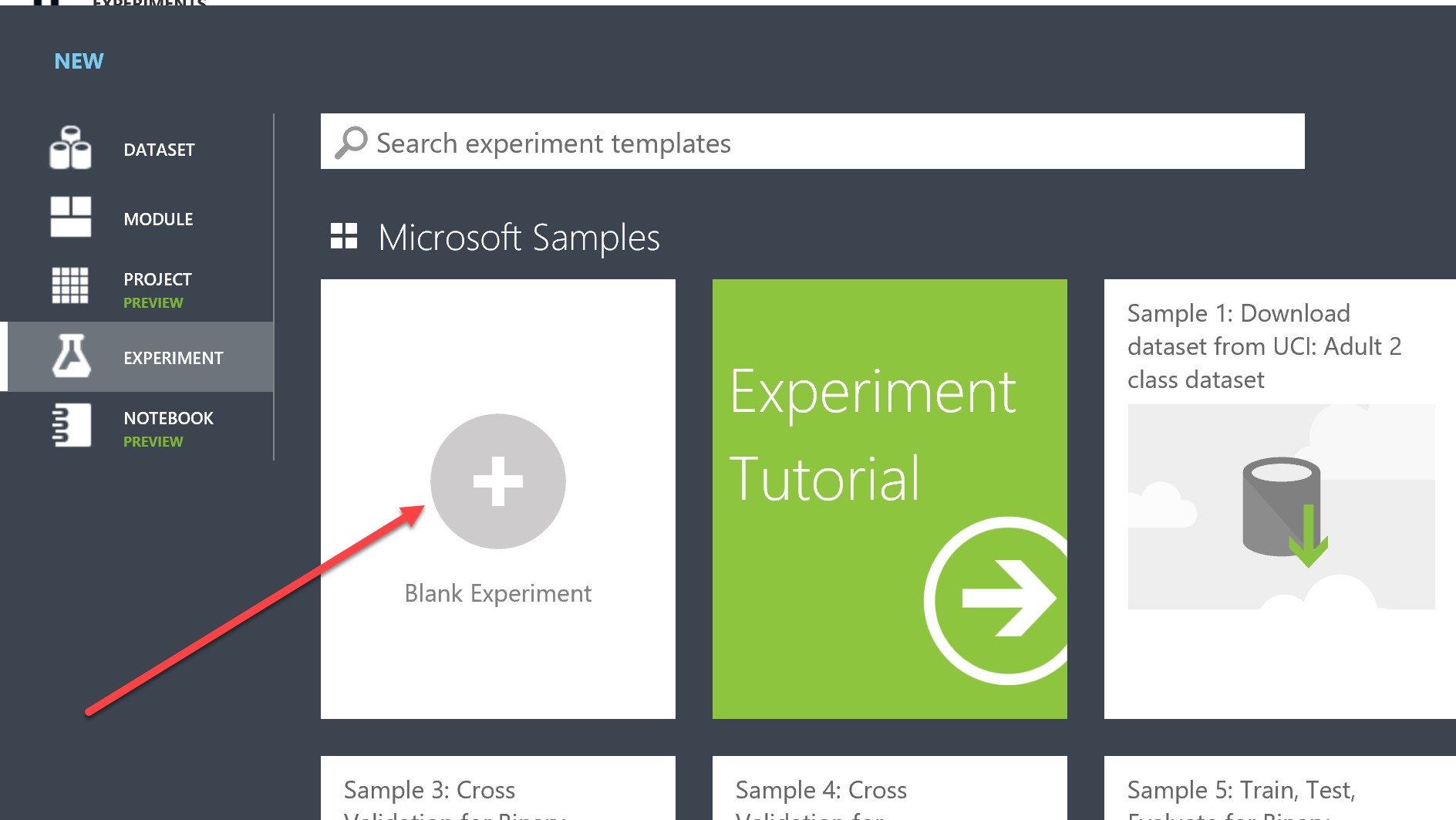Click the Project grid icon

pos(70,285)
